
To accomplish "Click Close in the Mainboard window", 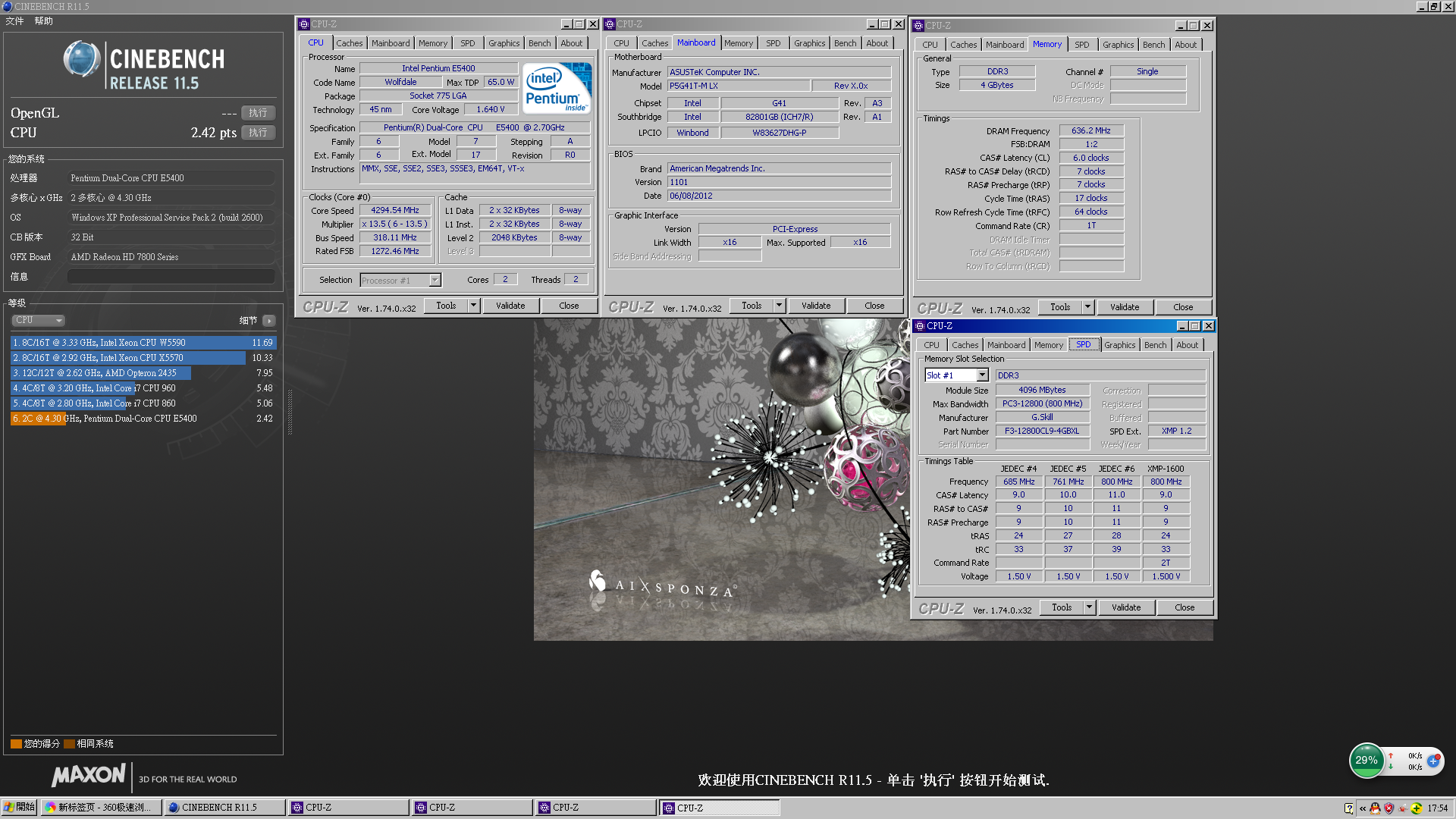I will (x=874, y=306).
